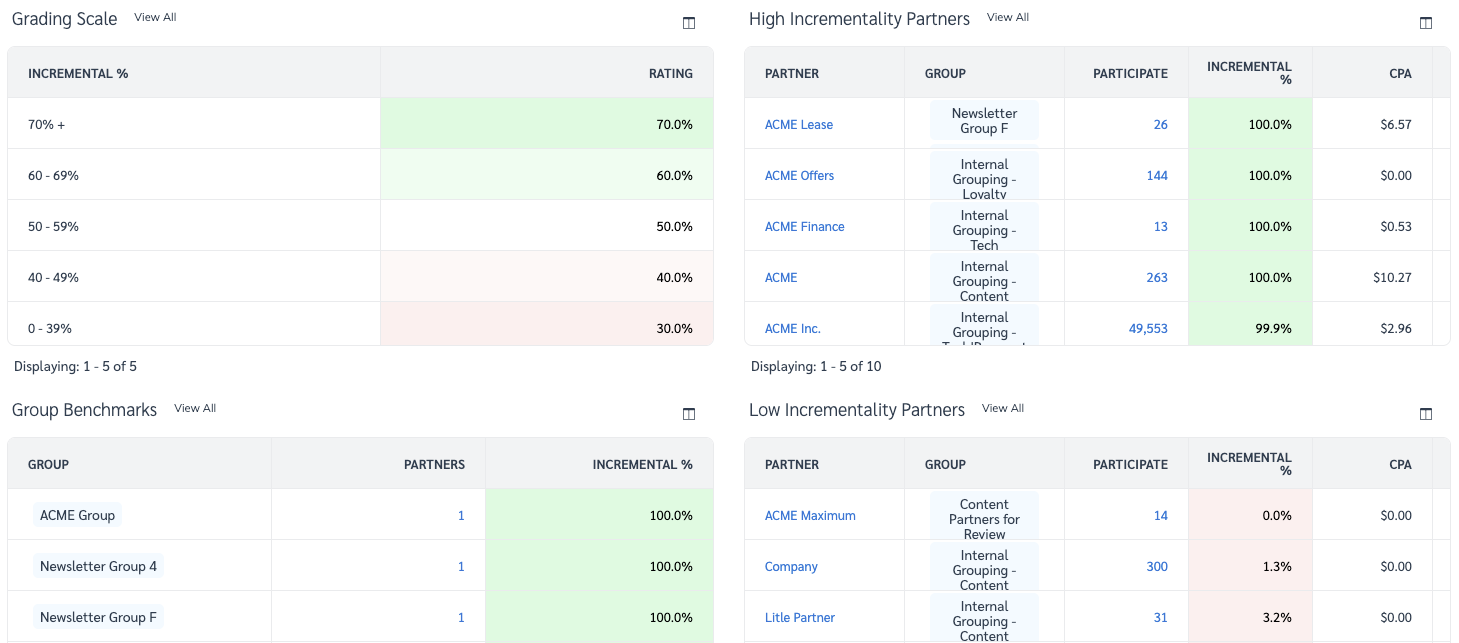The height and width of the screenshot is (643, 1459).
Task: Open the ACME Maximum partner page
Action: coord(810,515)
